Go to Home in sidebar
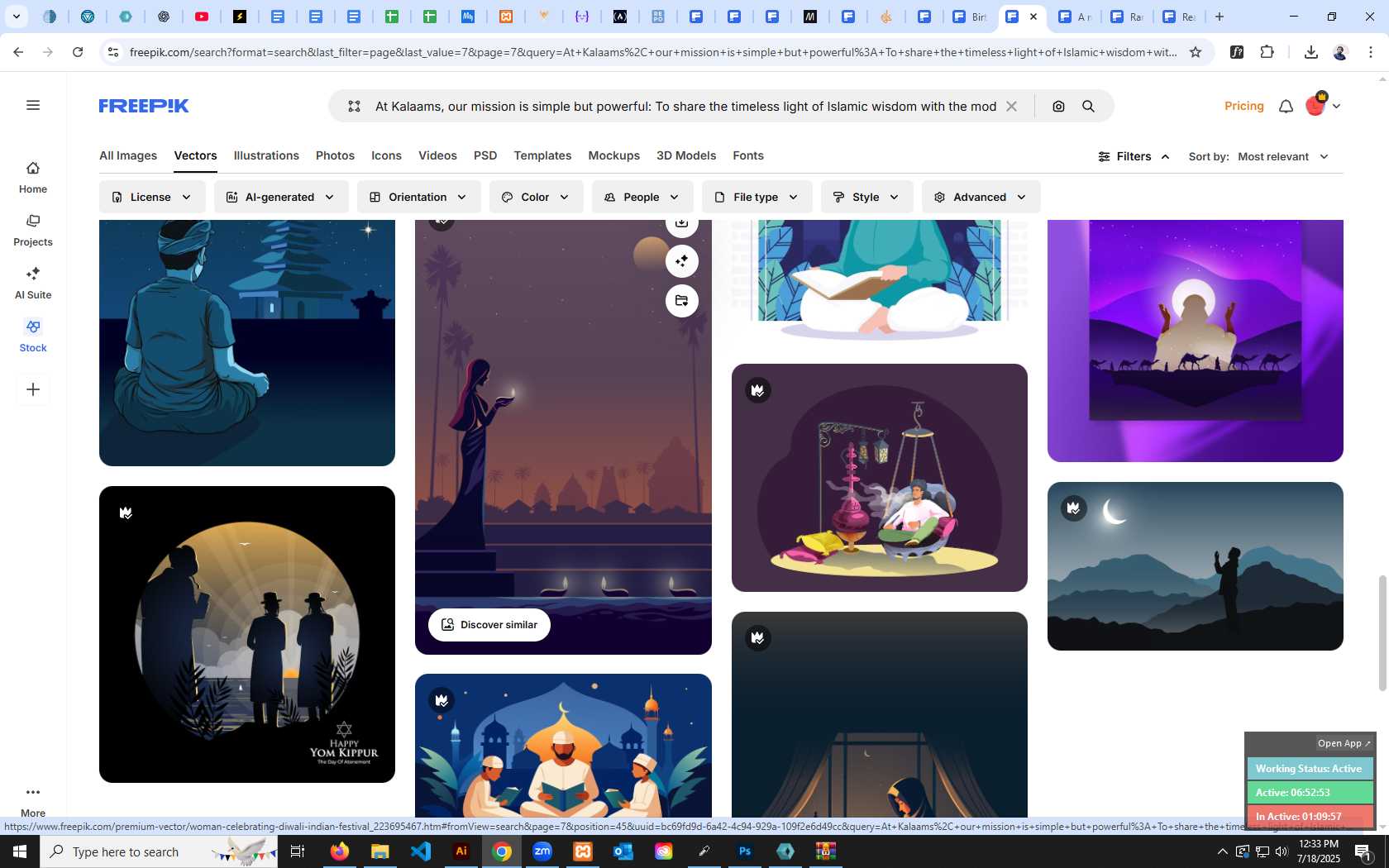 click(x=33, y=178)
